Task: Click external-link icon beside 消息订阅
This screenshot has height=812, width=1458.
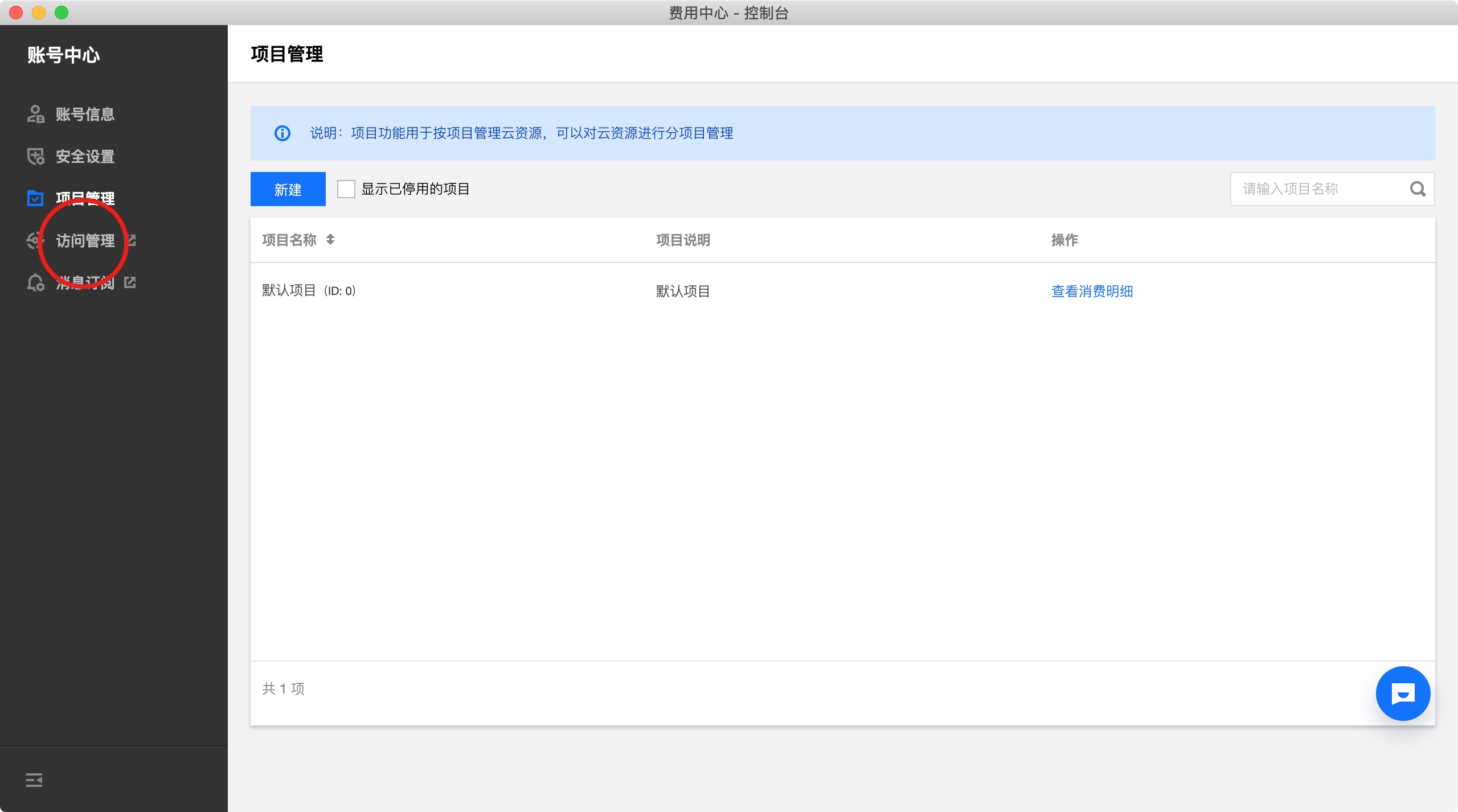Action: (x=130, y=282)
